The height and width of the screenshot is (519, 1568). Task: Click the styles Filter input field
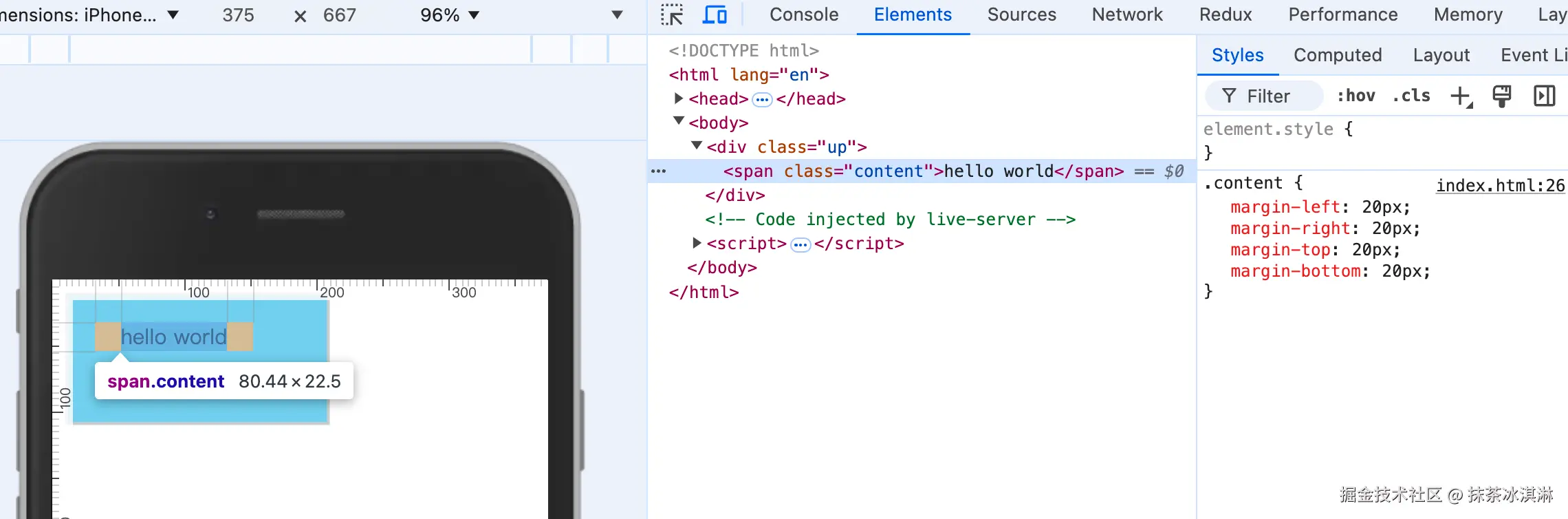click(1265, 96)
